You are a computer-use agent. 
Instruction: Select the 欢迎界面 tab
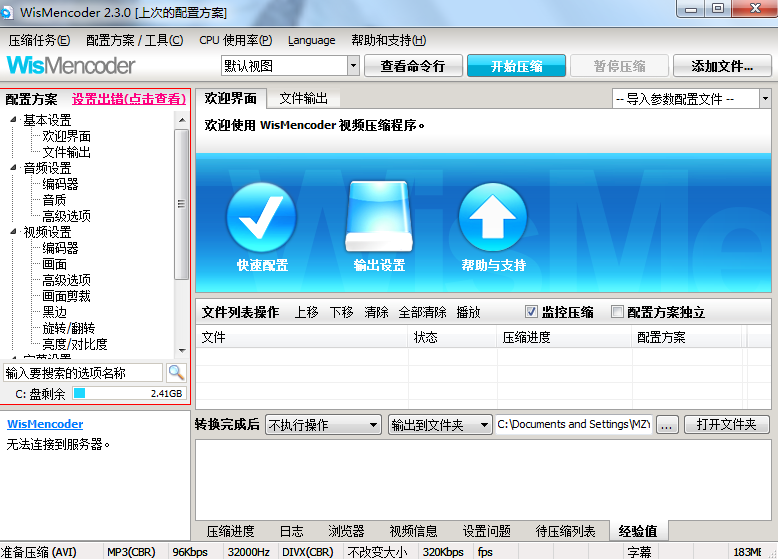pyautogui.click(x=231, y=98)
